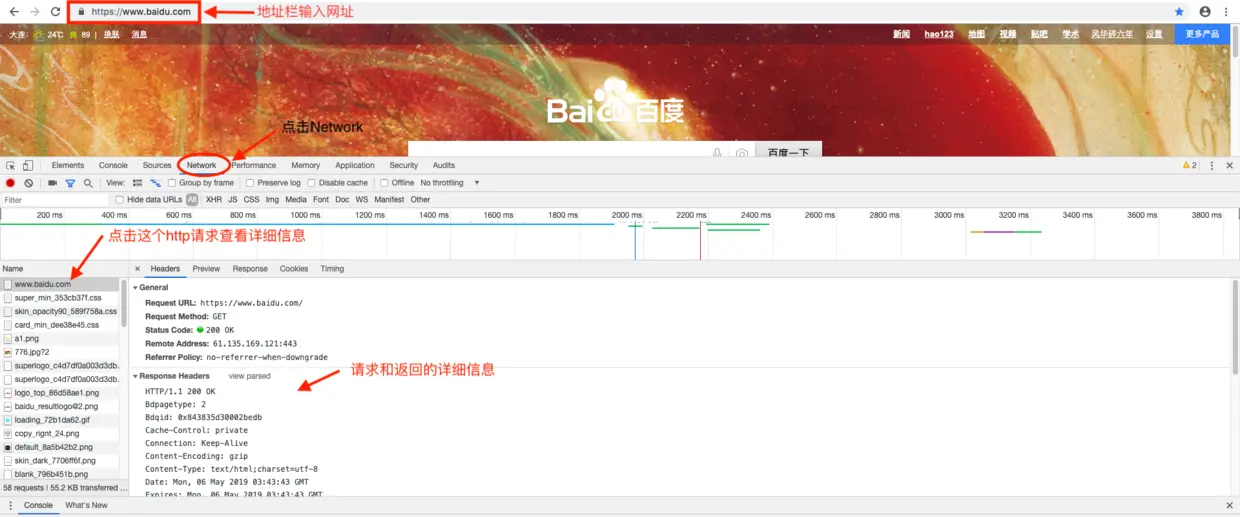This screenshot has width=1240, height=517.
Task: Close request details panel
Action: [137, 269]
